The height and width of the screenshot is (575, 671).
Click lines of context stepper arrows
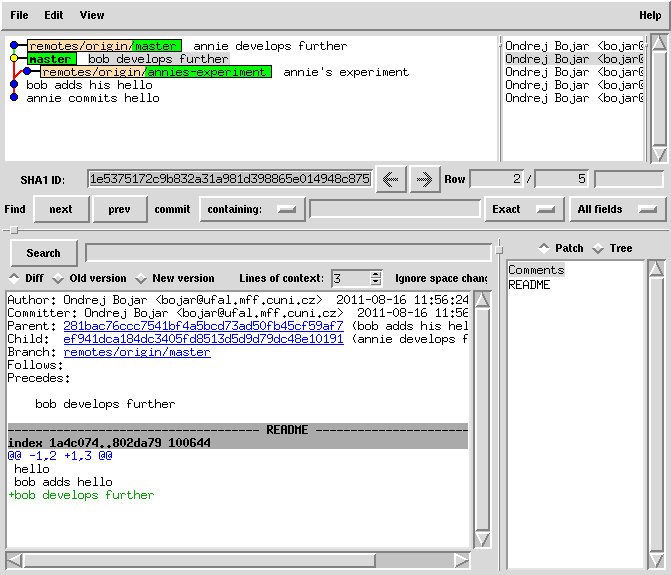[x=376, y=278]
